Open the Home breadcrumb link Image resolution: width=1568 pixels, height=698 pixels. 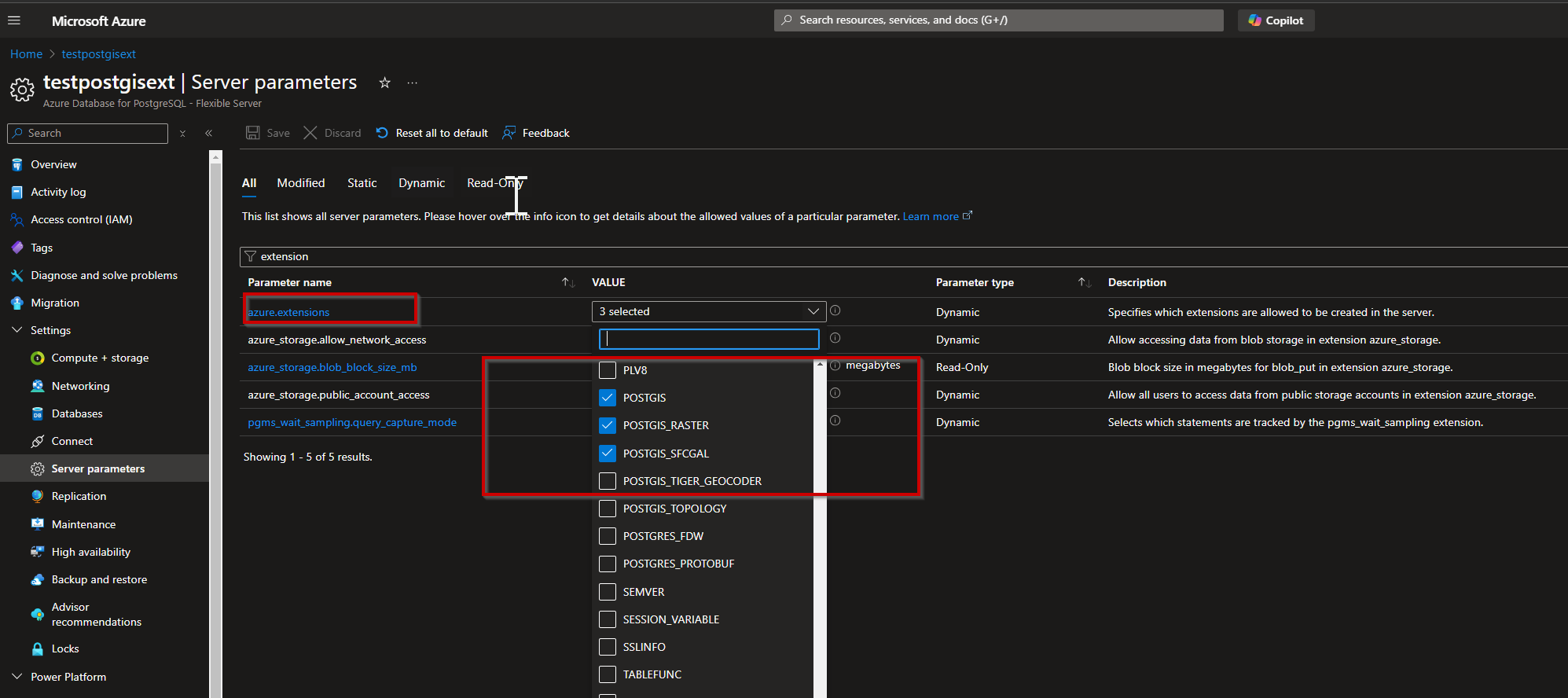pos(26,54)
